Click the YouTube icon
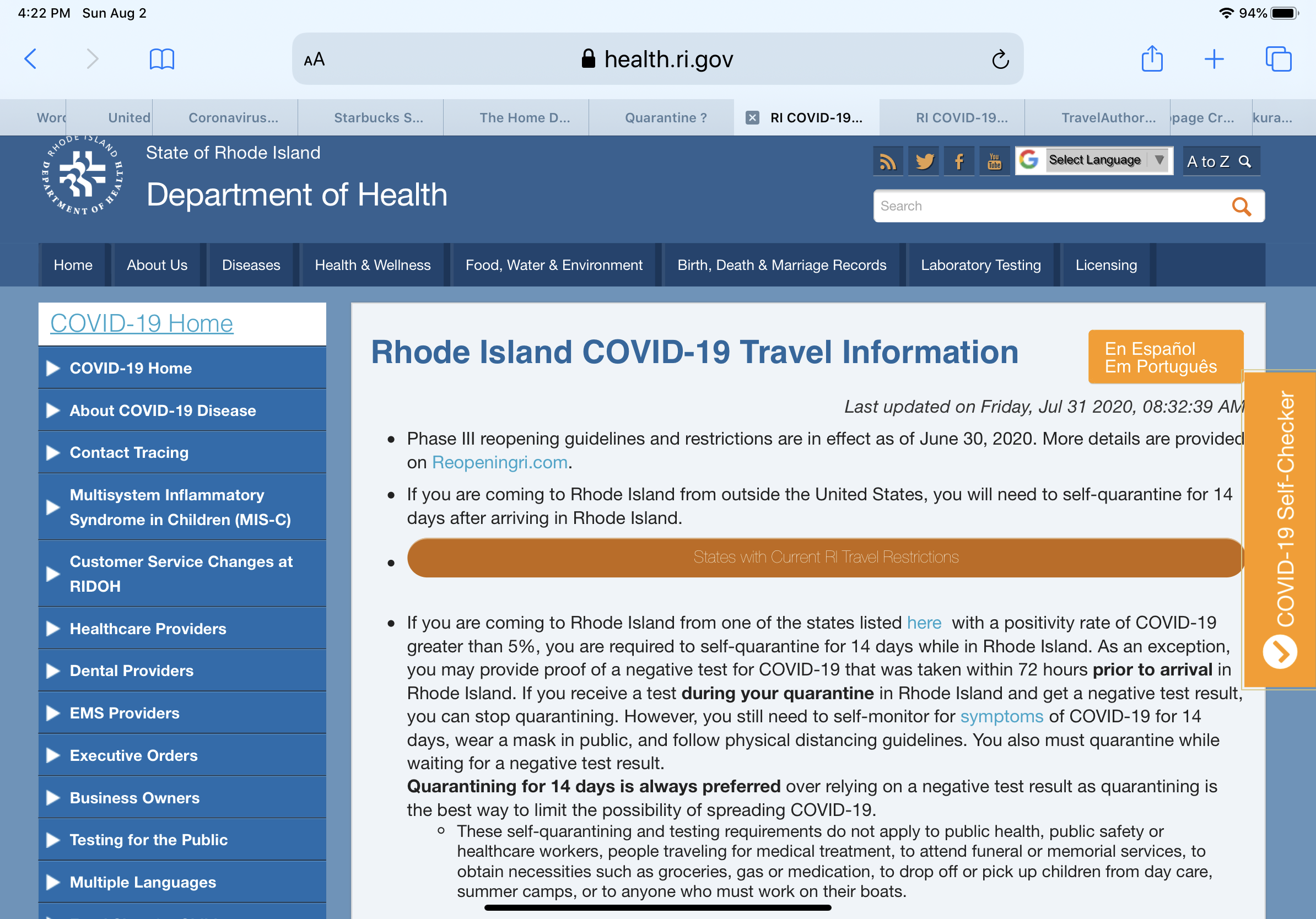This screenshot has height=919, width=1316. [x=995, y=161]
